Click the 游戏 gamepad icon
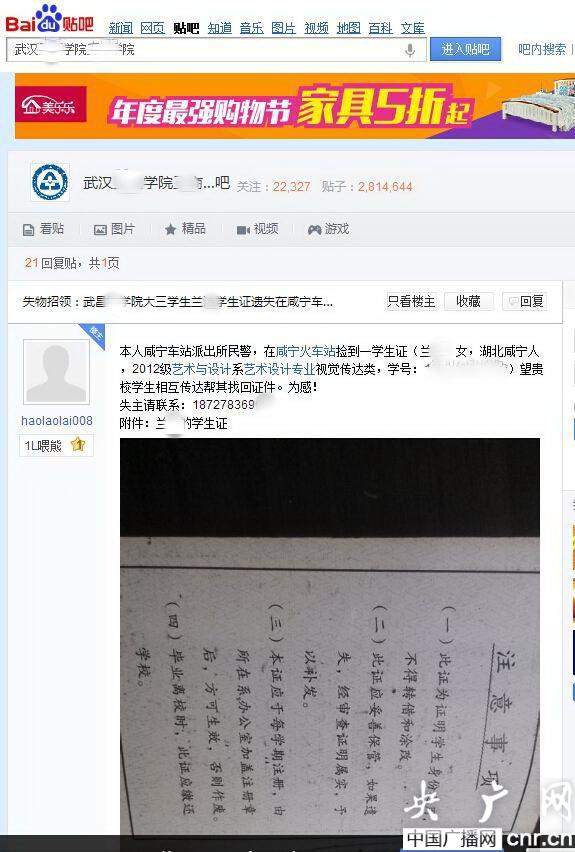Screen dimensions: 575x852 tap(314, 230)
